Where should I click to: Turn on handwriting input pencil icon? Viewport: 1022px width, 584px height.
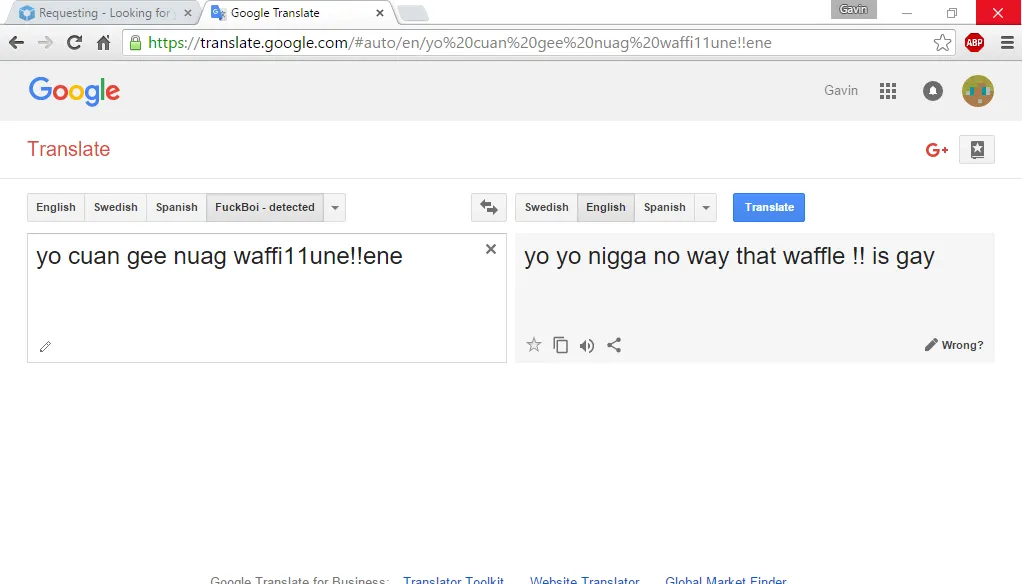pos(45,346)
